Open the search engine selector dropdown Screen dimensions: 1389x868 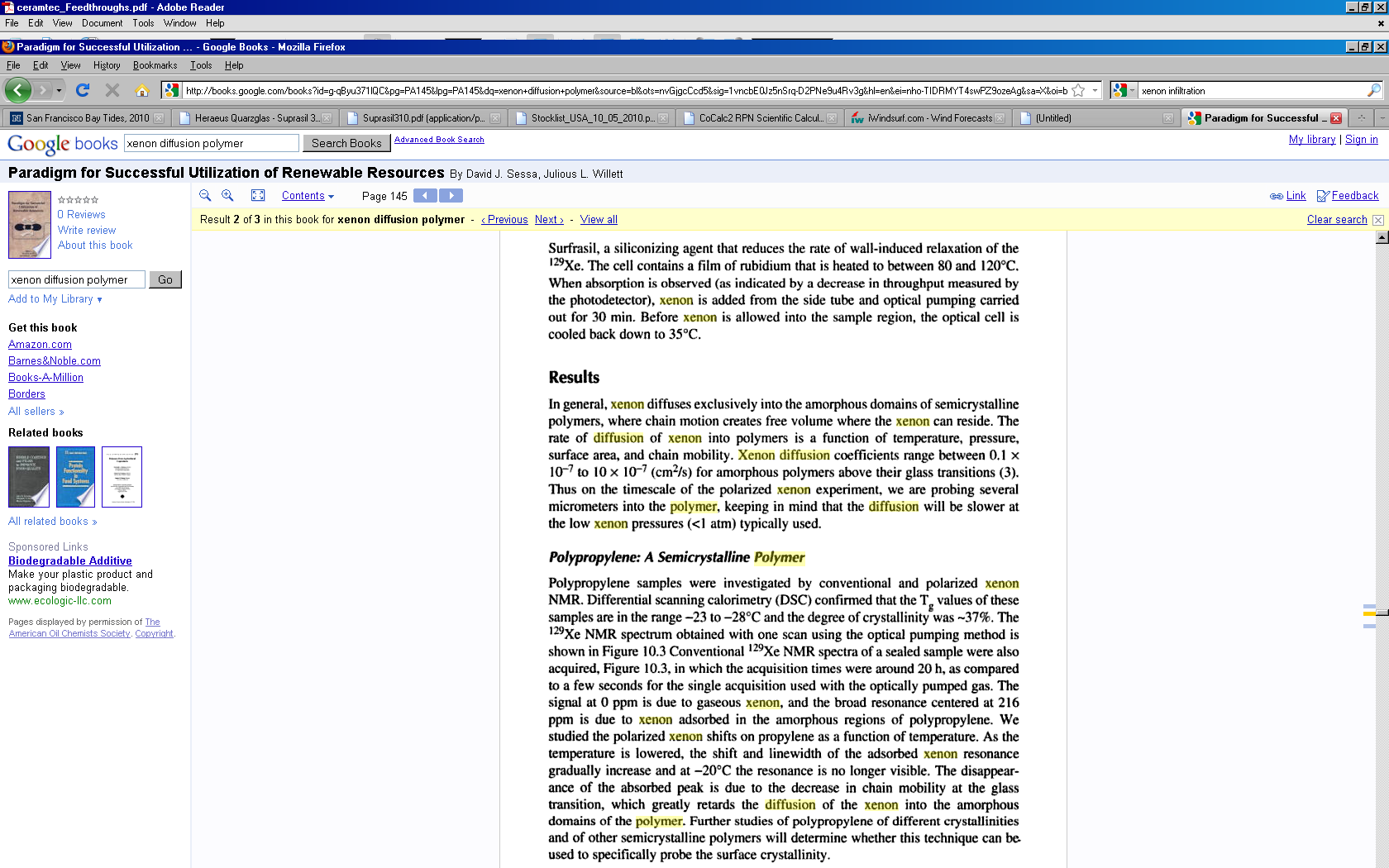[x=1124, y=90]
